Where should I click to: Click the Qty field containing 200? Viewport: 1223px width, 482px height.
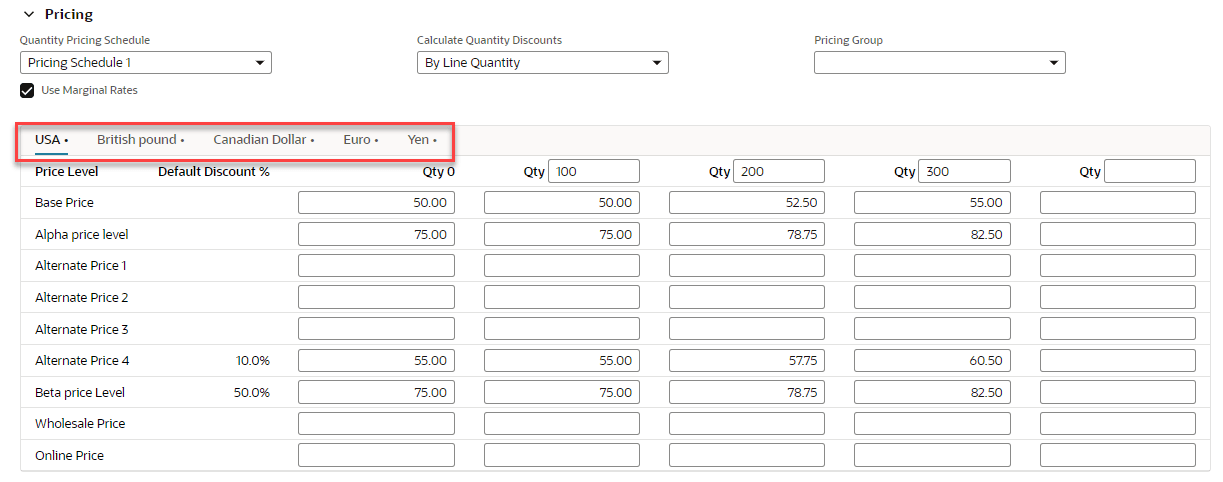pos(779,171)
